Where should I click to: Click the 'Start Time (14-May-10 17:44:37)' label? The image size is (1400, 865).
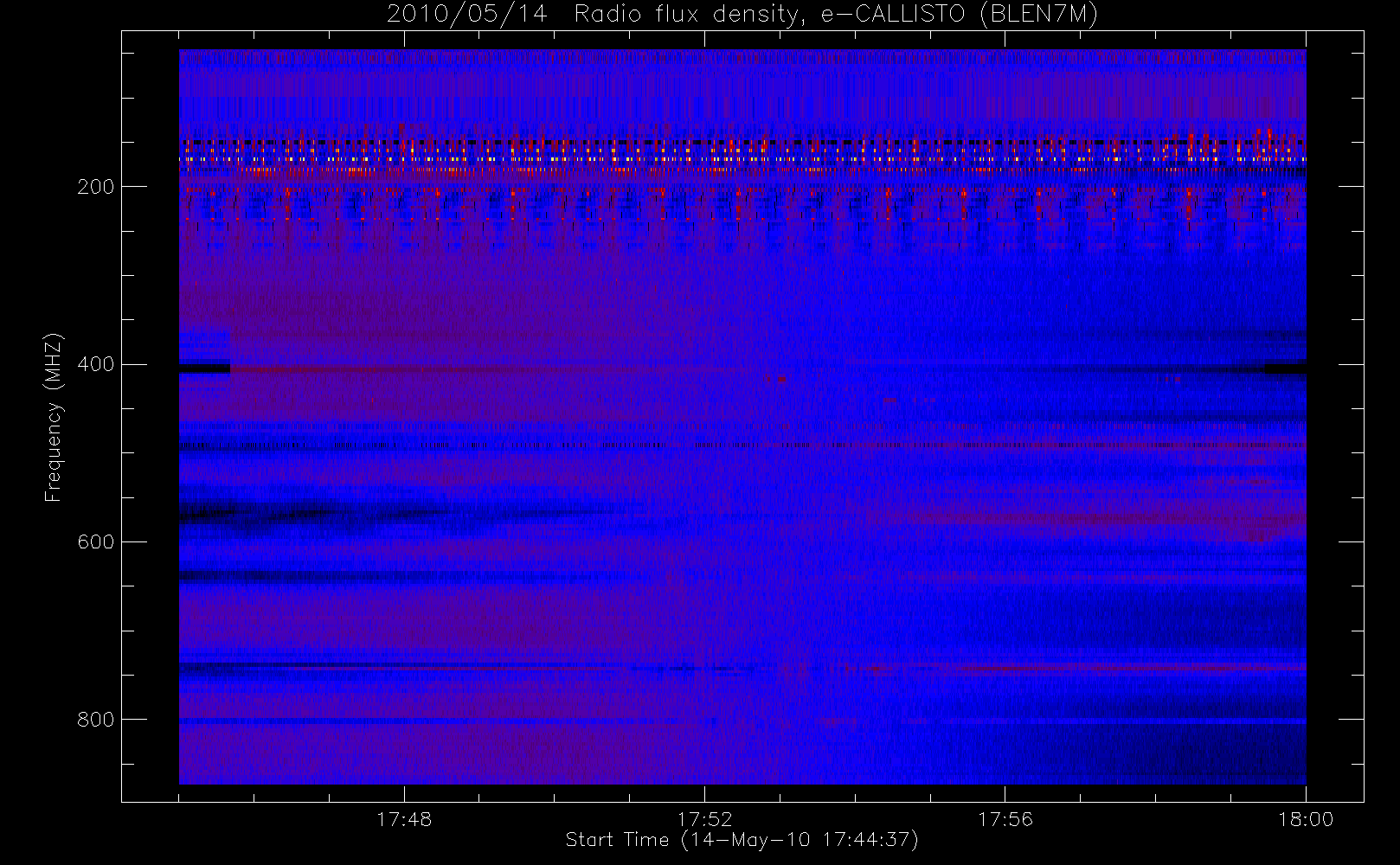pos(742,840)
